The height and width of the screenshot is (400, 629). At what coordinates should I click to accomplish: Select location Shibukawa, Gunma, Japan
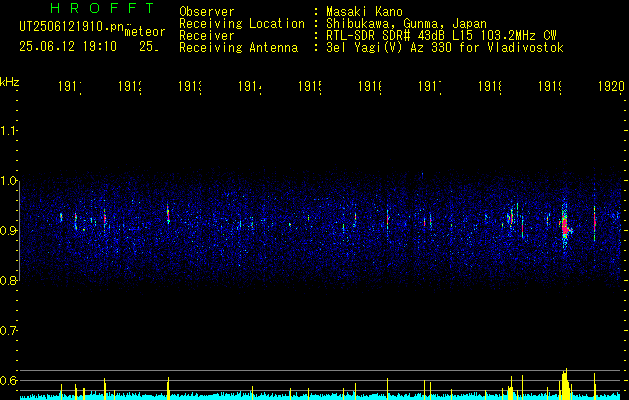tap(407, 24)
